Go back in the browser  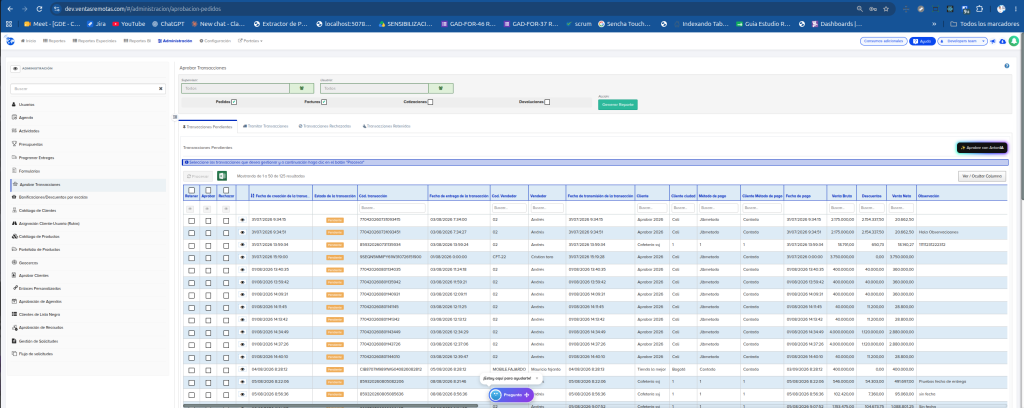(x=8, y=9)
